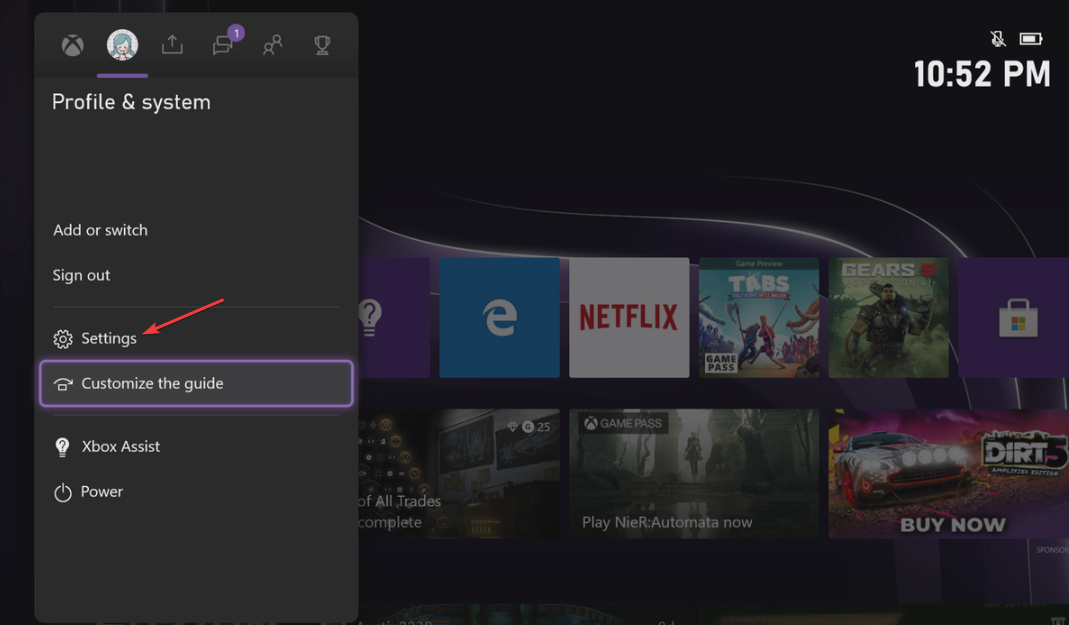The image size is (1069, 625).
Task: Open the All Trades complete achievement card
Action: click(x=459, y=474)
